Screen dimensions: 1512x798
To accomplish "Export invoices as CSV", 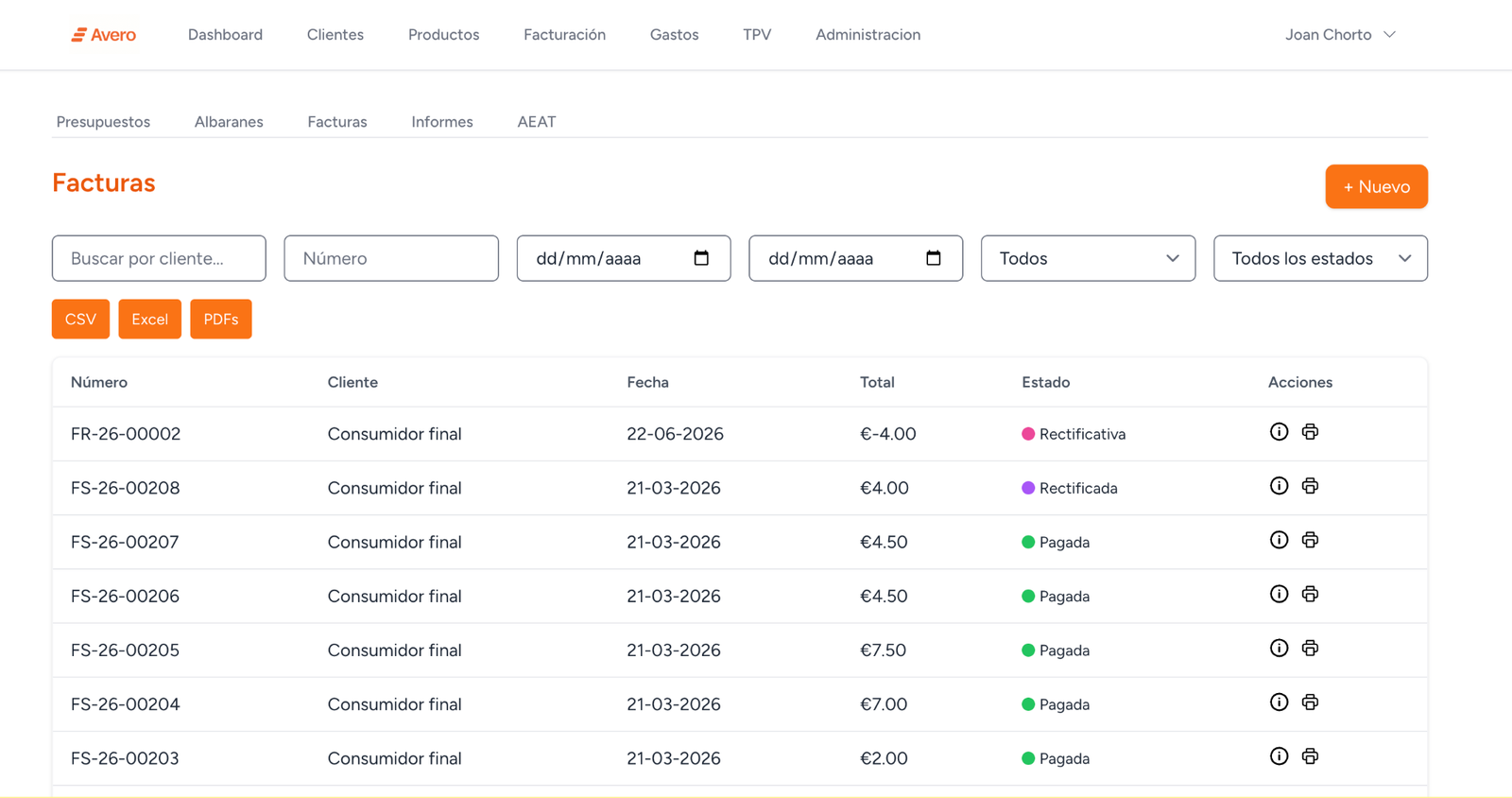I will [80, 319].
